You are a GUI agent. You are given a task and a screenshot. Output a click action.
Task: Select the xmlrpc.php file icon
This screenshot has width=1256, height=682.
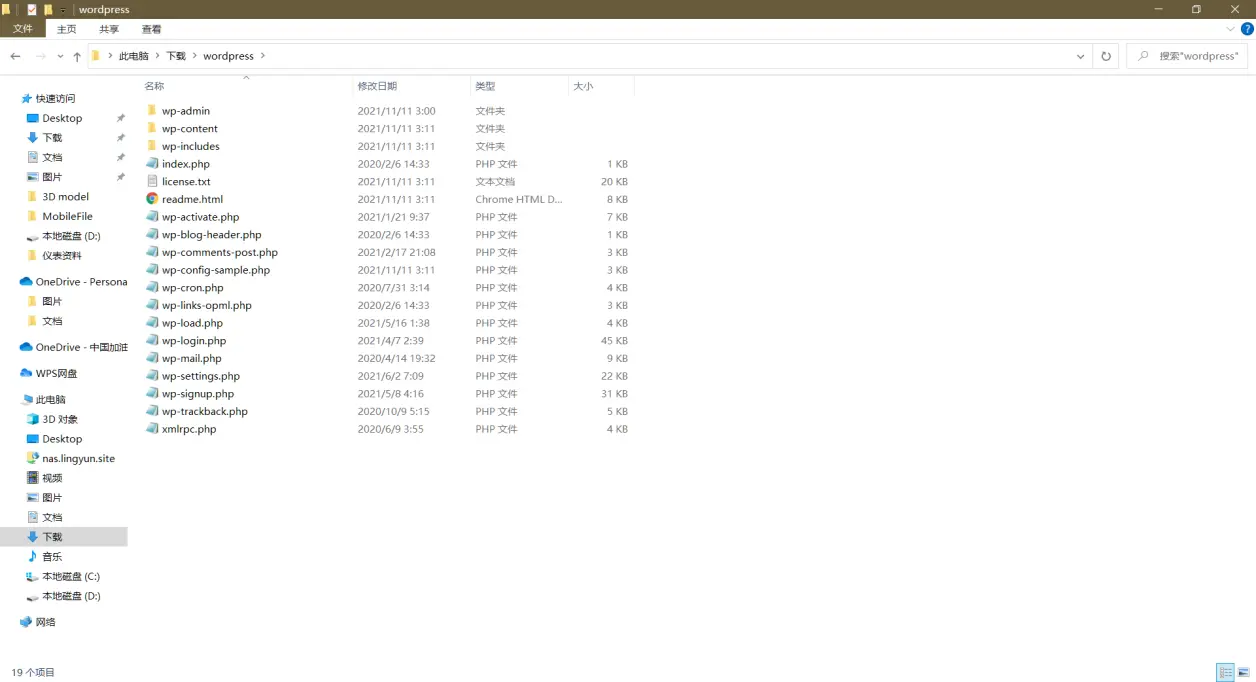click(x=152, y=429)
